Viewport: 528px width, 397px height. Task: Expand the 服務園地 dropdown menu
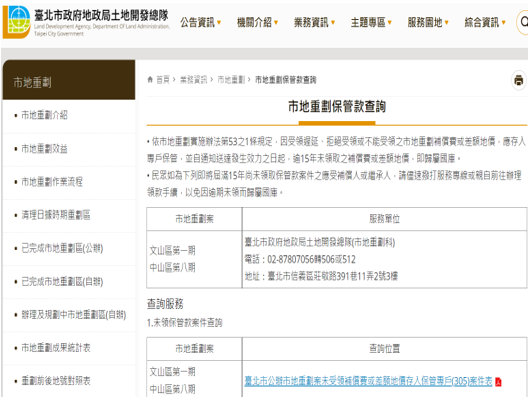[x=428, y=23]
